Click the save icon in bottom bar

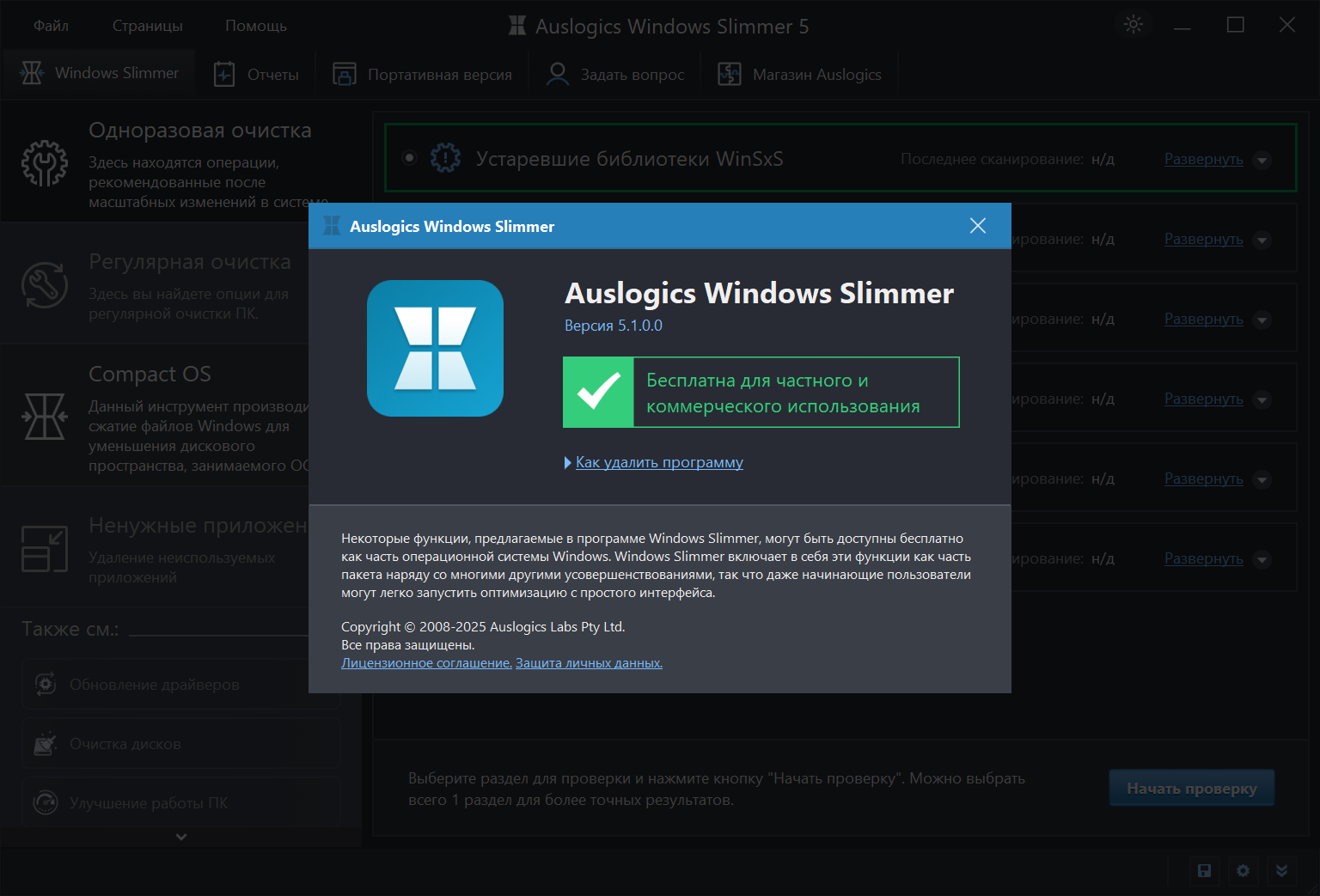1204,870
